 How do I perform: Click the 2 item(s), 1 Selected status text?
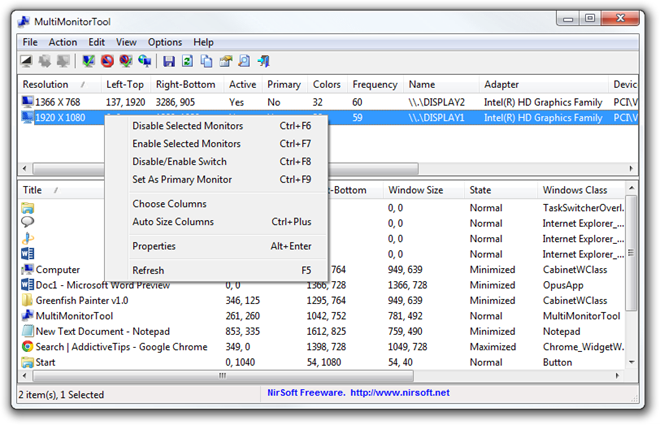61,395
